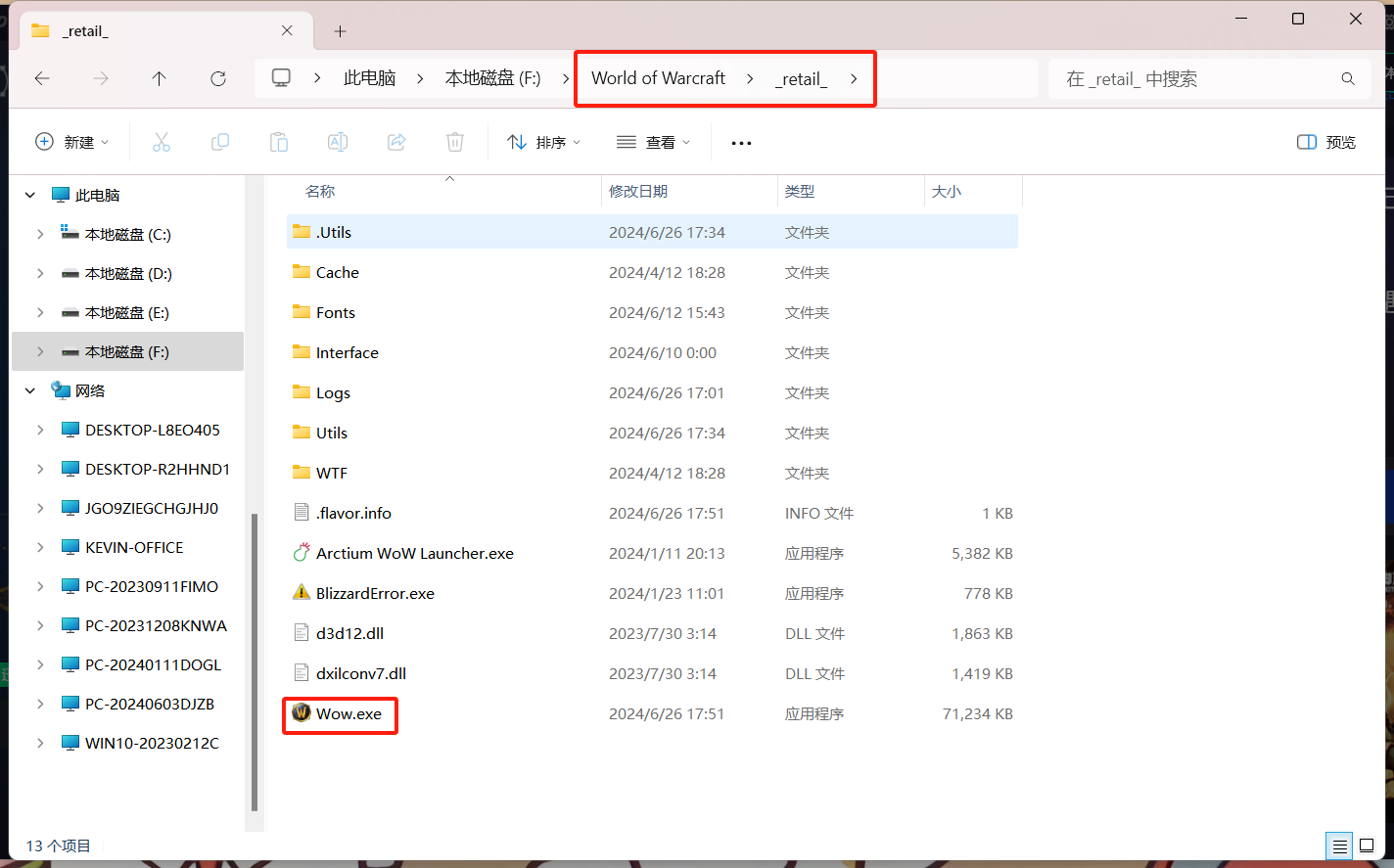Click the Share icon in toolbar
The height and width of the screenshot is (868, 1394).
tap(396, 142)
